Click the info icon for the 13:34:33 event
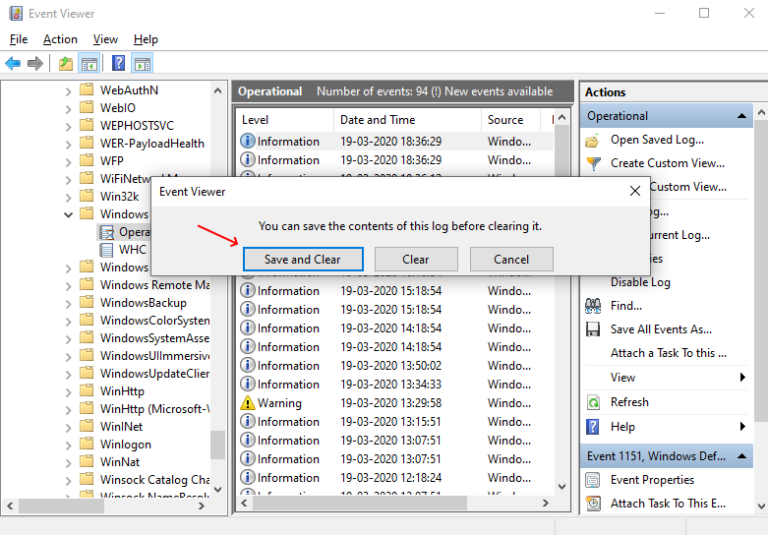This screenshot has height=535, width=768. click(x=248, y=384)
